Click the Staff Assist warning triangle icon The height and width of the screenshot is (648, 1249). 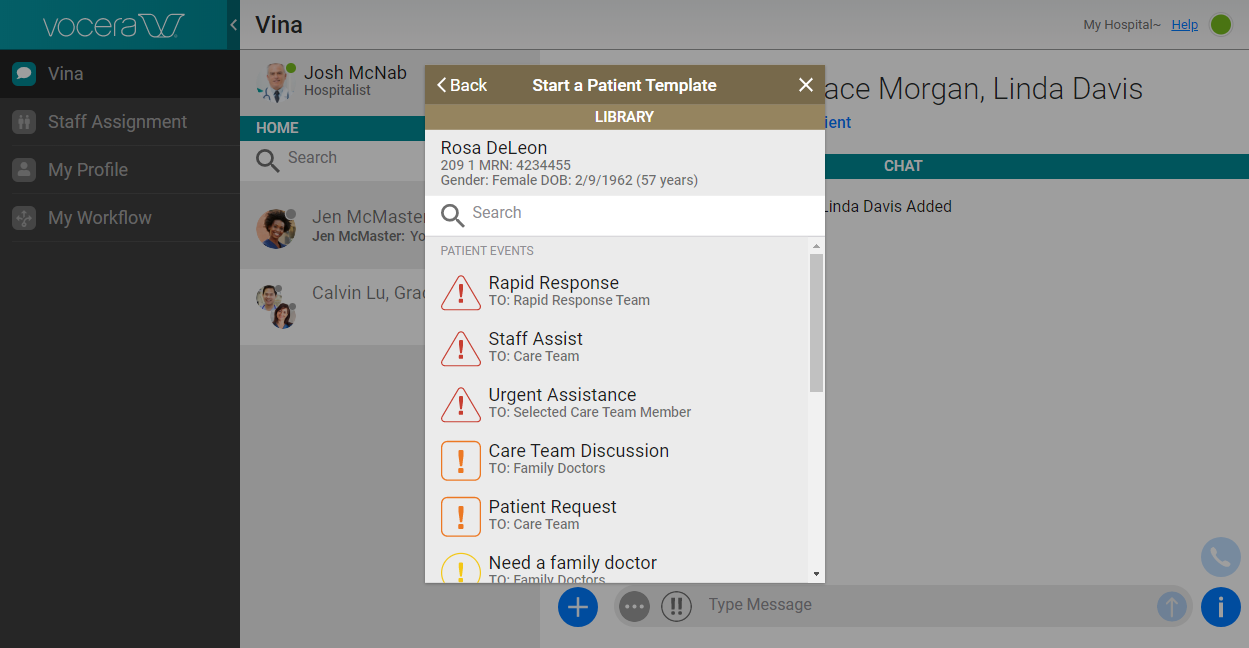[460, 348]
